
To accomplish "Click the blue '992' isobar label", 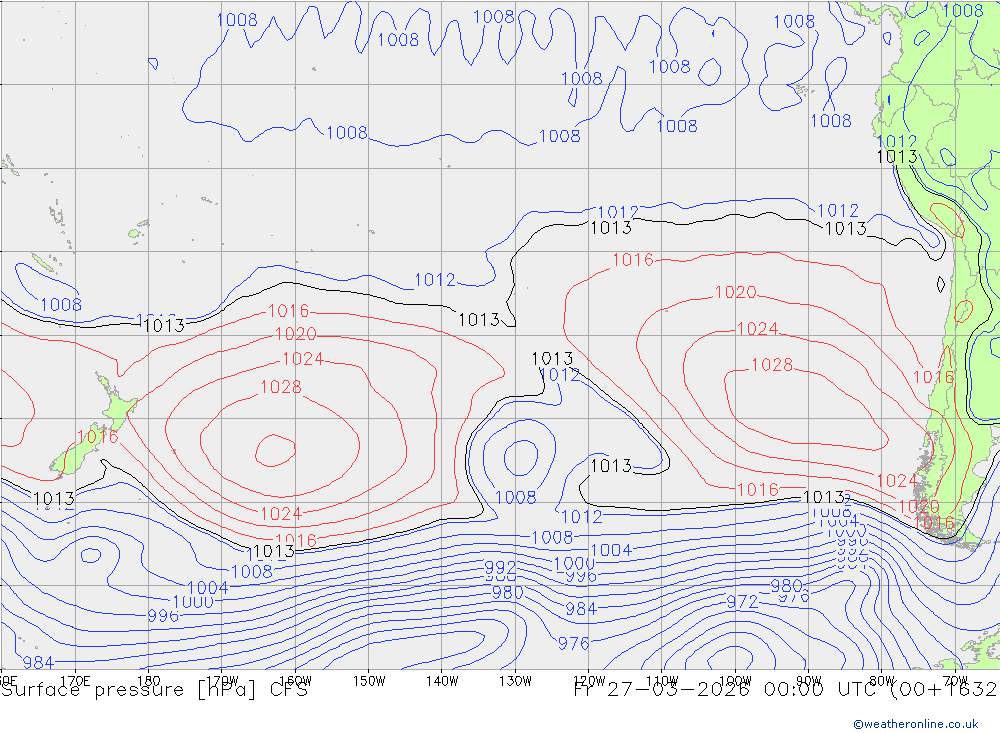I will (500, 566).
